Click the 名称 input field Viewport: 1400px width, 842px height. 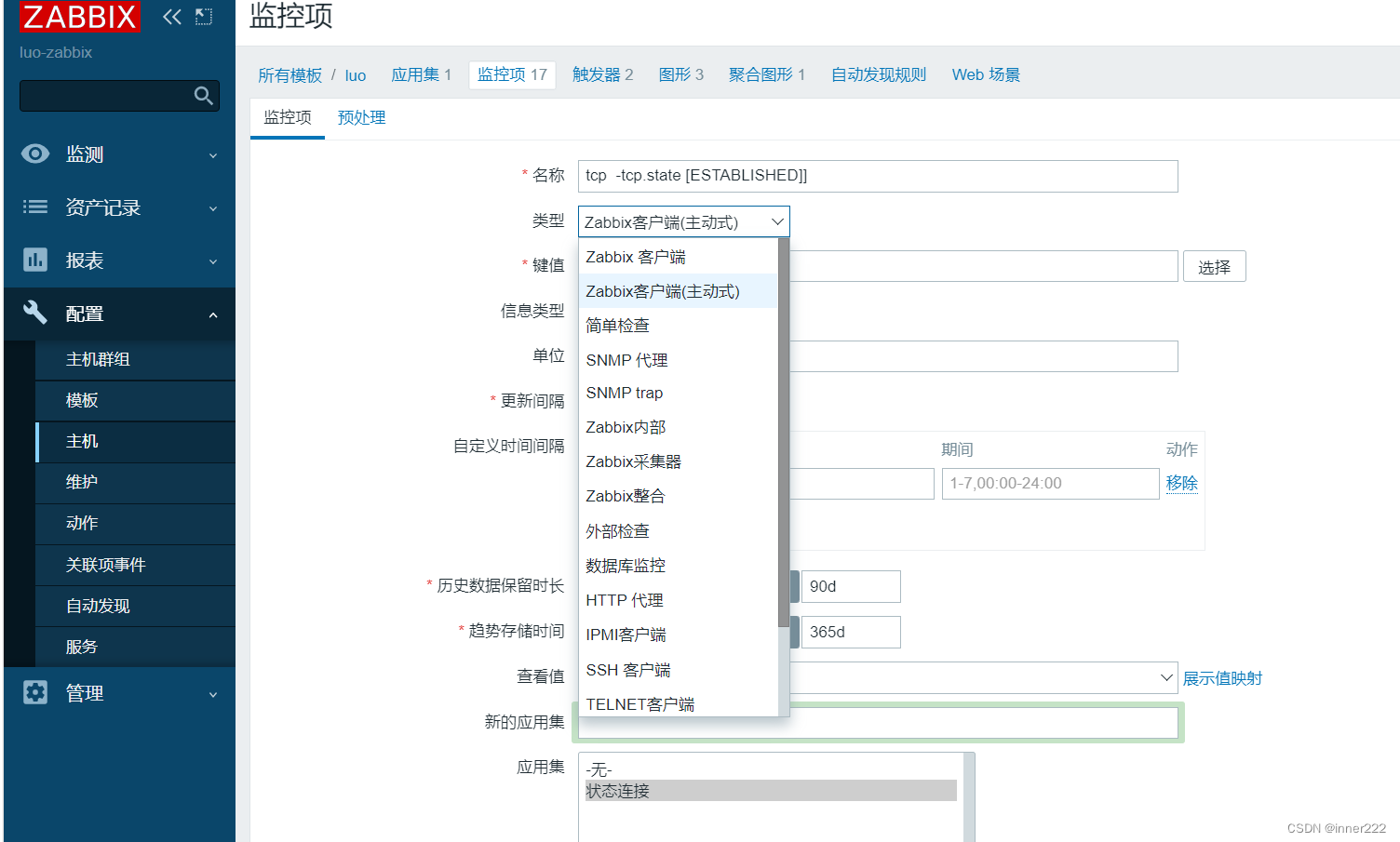[878, 176]
